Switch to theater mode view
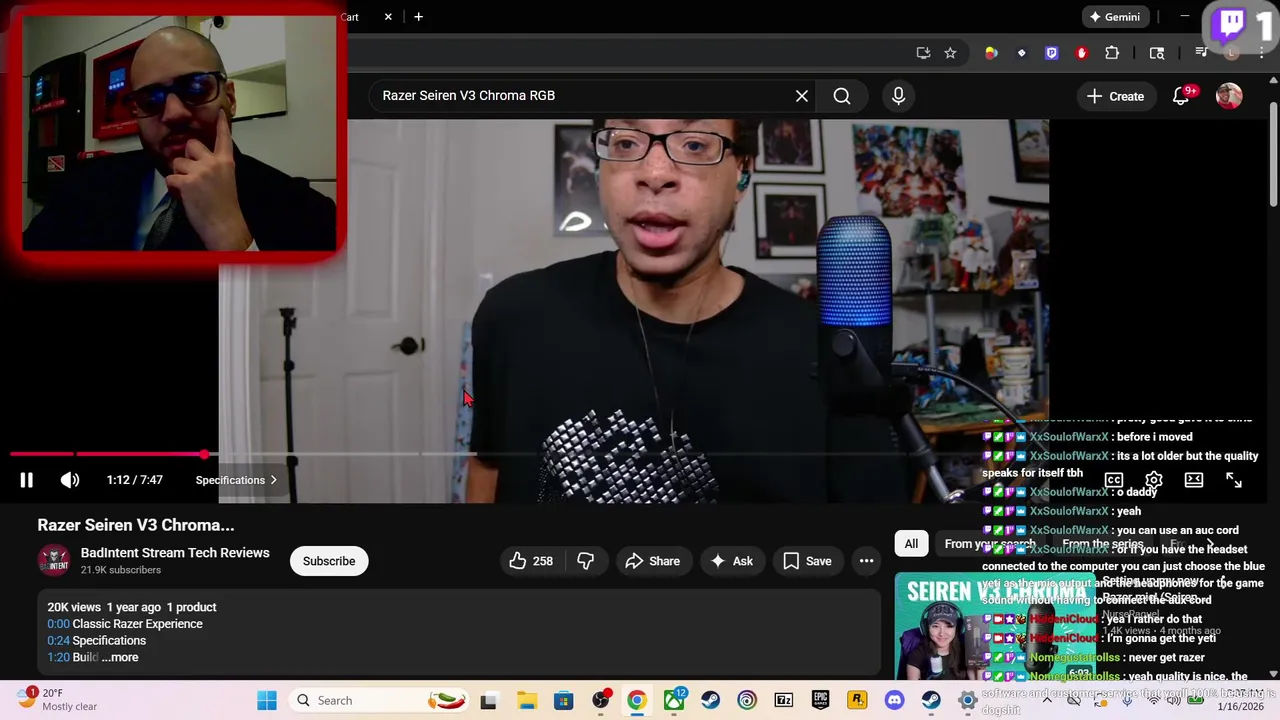This screenshot has width=1280, height=720. 1194,480
